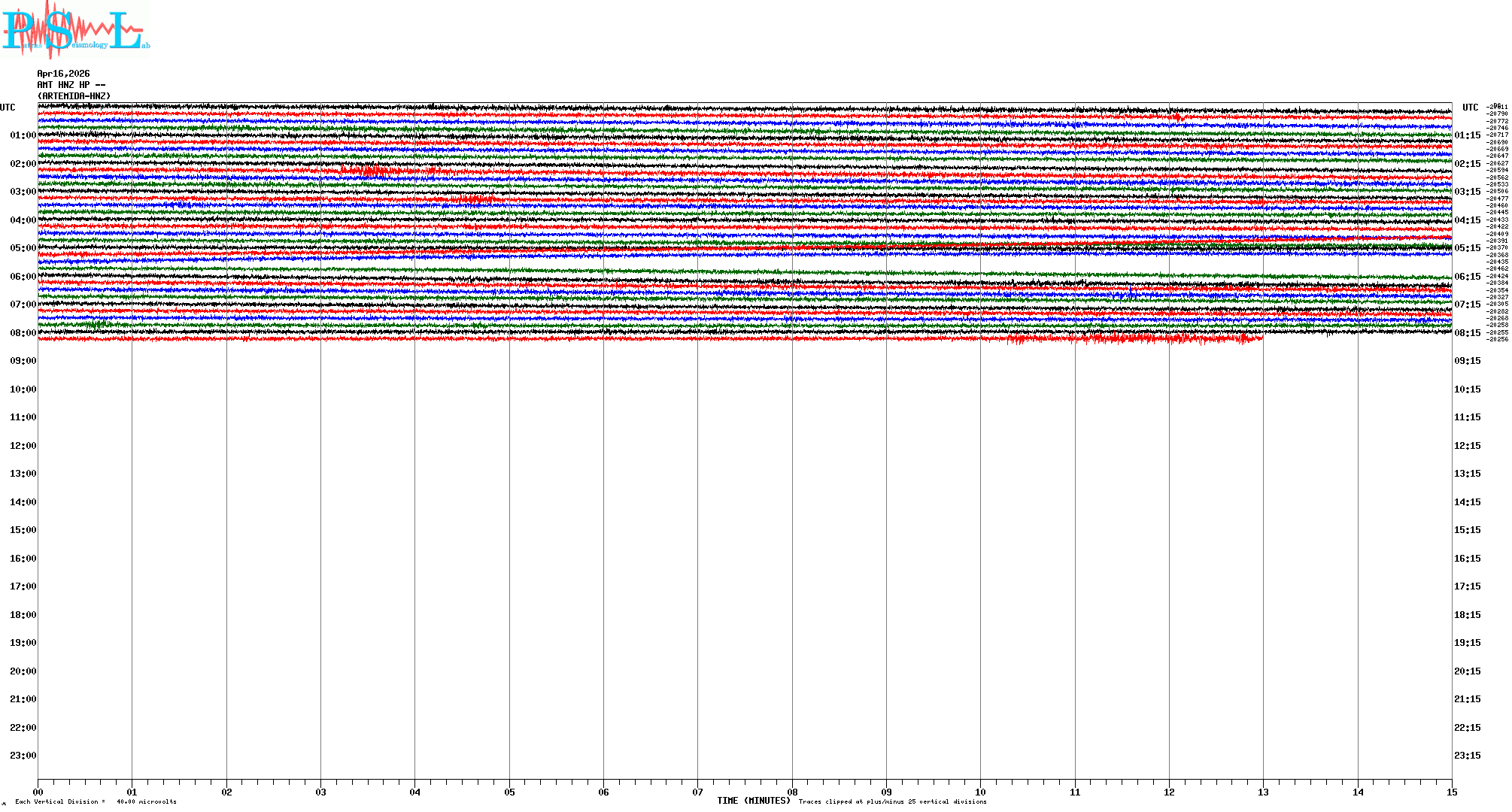This screenshot has width=1512, height=812.
Task: Click the red event burst on last 08:15 trace
Action: 1128,339
